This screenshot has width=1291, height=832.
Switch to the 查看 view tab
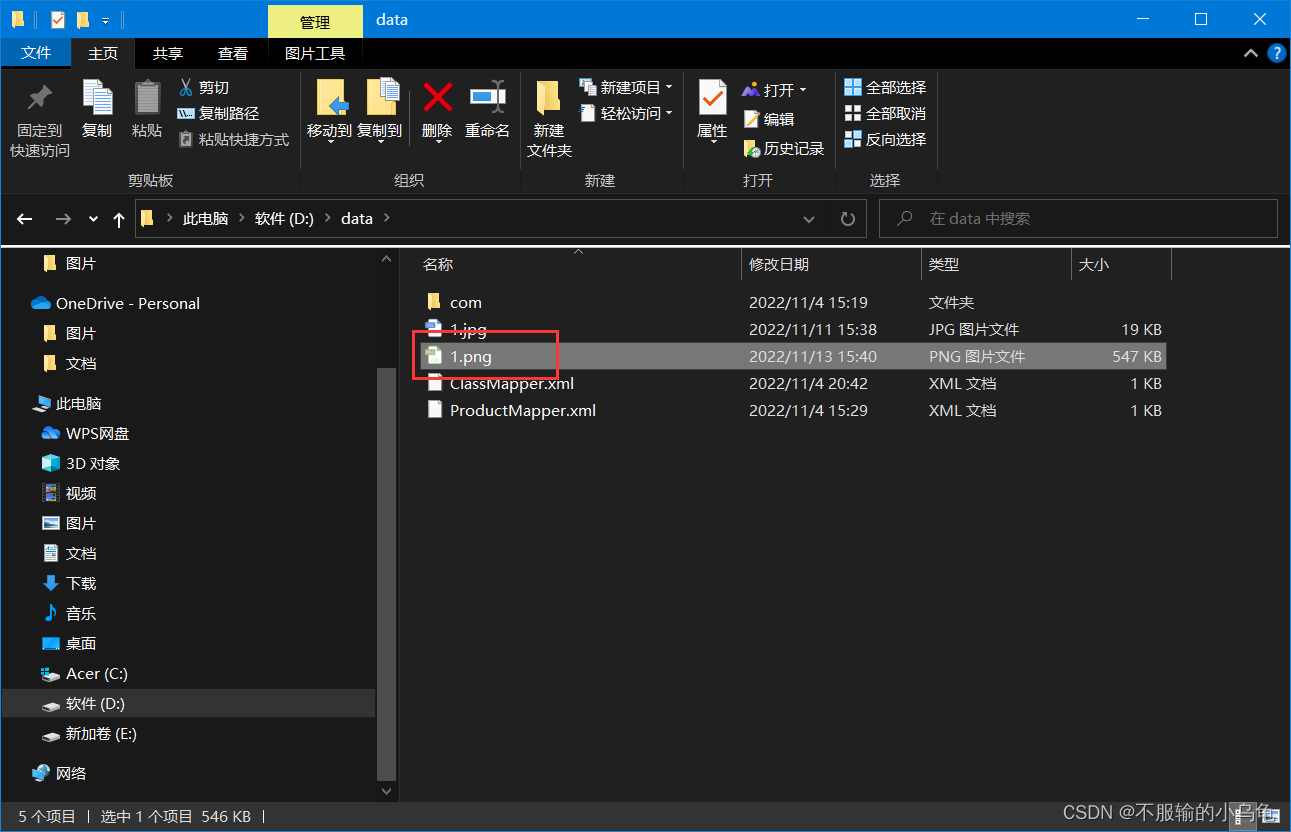[233, 54]
